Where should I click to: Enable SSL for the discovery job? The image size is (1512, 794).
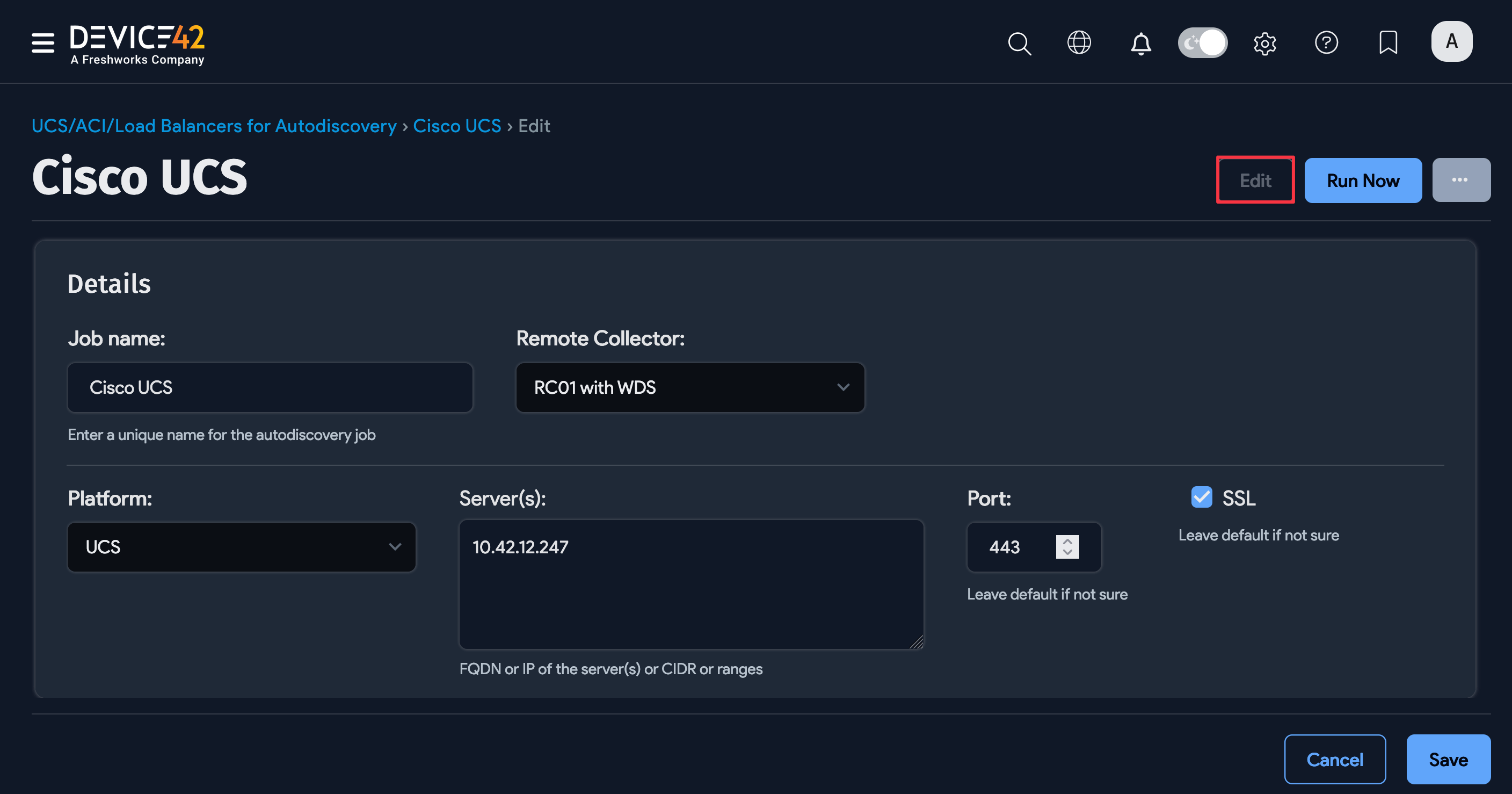pos(1202,497)
